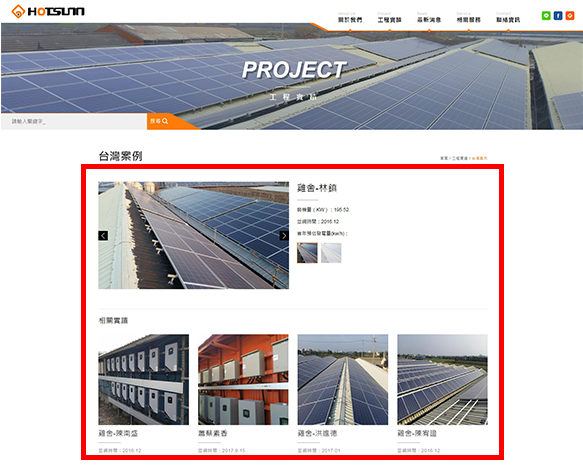Click the orange search button
The image size is (583, 471).
point(159,121)
